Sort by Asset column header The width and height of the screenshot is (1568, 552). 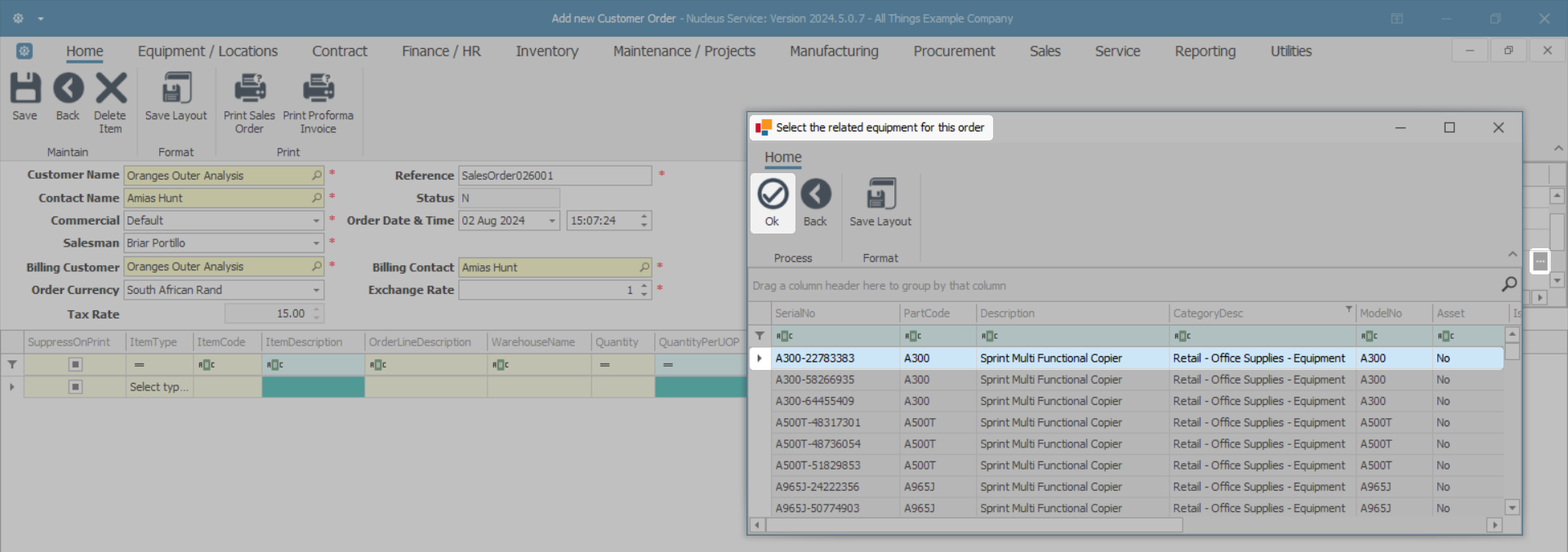1471,313
